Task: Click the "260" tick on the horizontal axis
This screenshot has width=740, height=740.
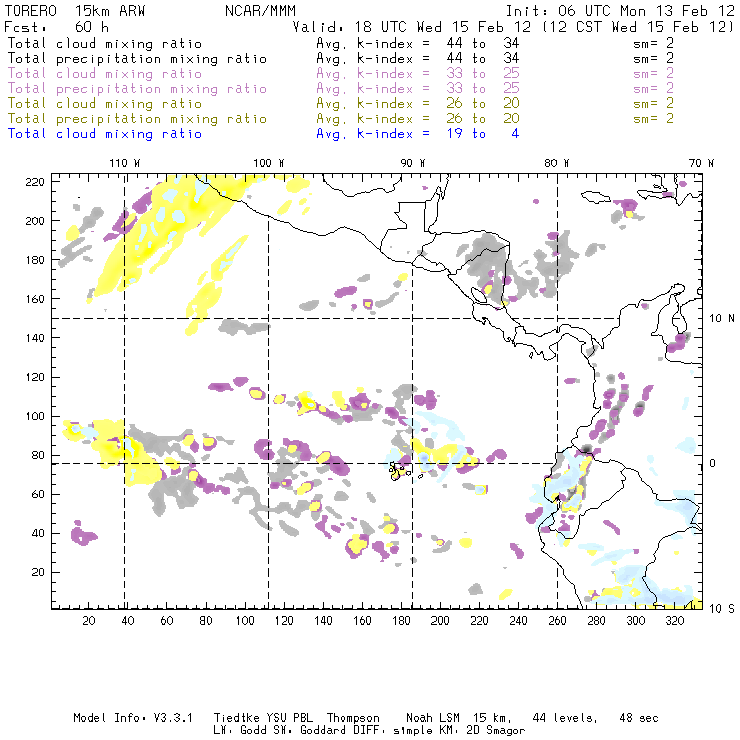Action: (x=557, y=621)
